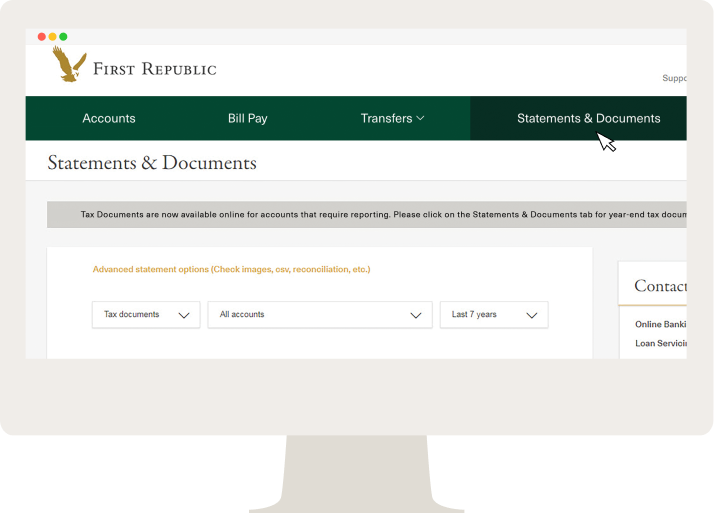714x513 pixels.
Task: Click the Tax Documents notification banner text
Action: point(383,214)
